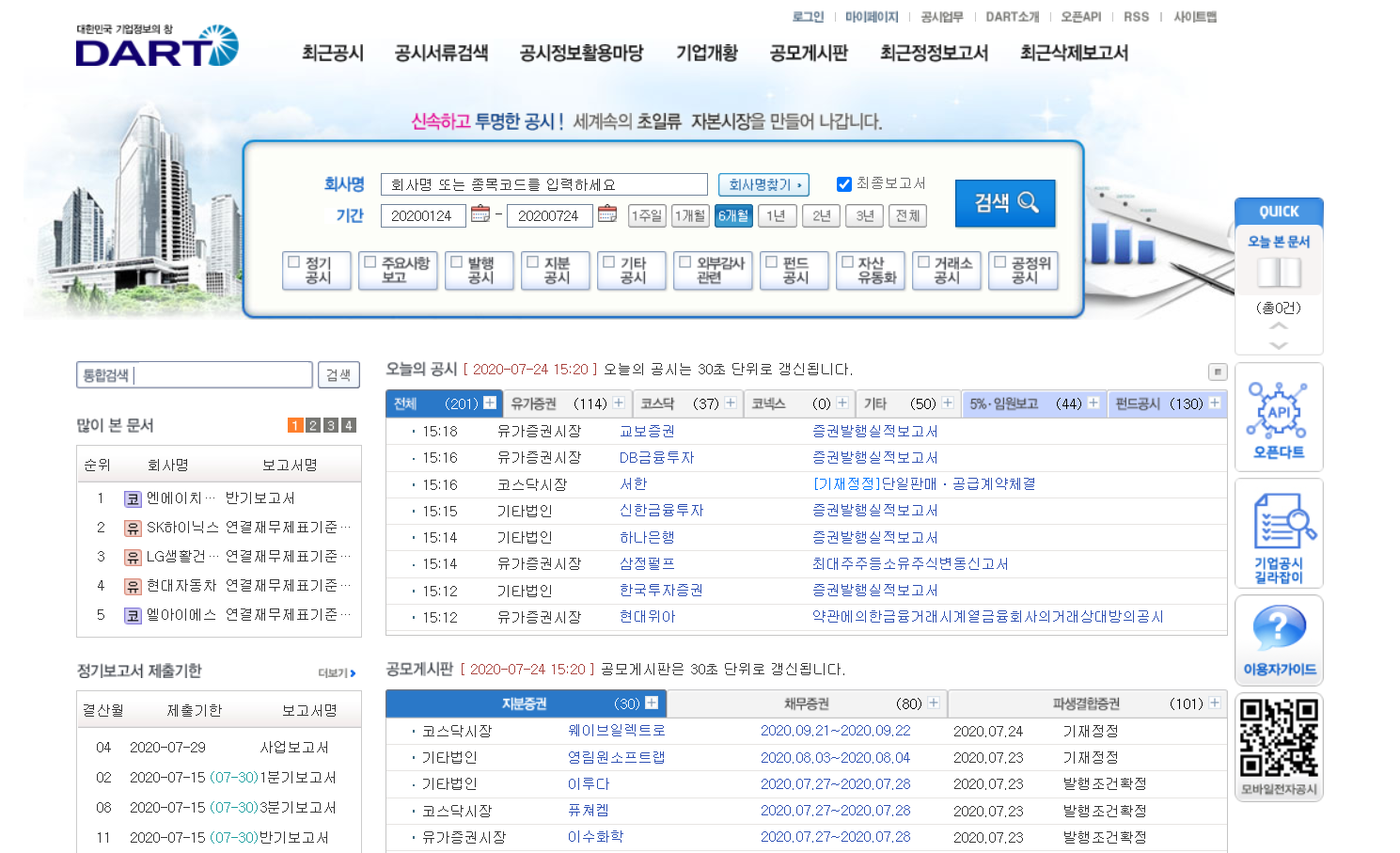Click the 통합검색 검색 button
Image resolution: width=1400 pixels, height=853 pixels.
tap(338, 374)
